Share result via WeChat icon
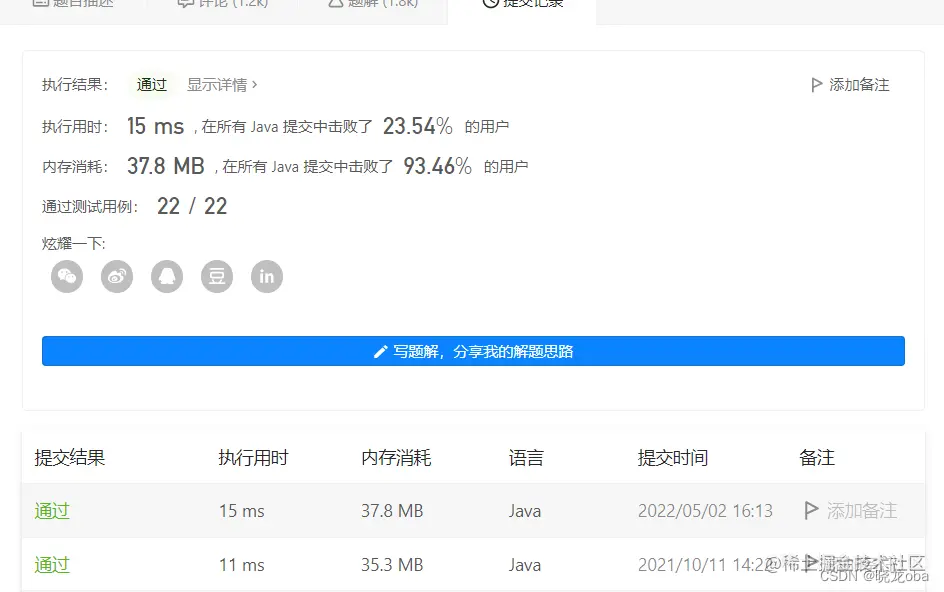 click(67, 276)
